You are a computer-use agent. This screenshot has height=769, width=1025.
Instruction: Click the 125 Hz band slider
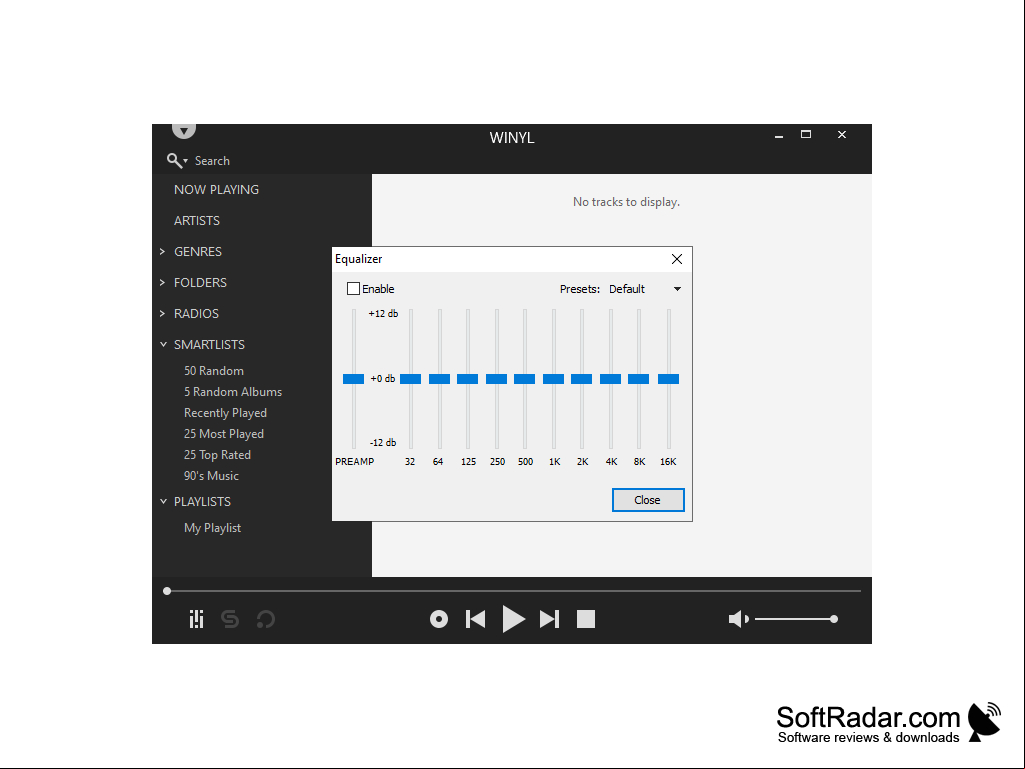[467, 379]
